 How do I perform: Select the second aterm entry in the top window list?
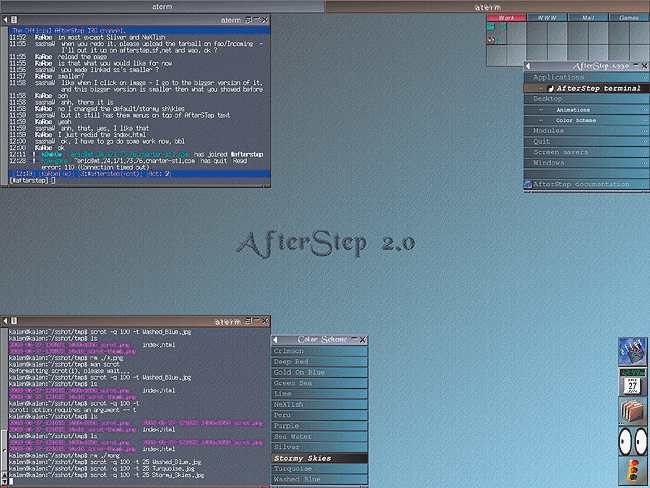coord(488,7)
